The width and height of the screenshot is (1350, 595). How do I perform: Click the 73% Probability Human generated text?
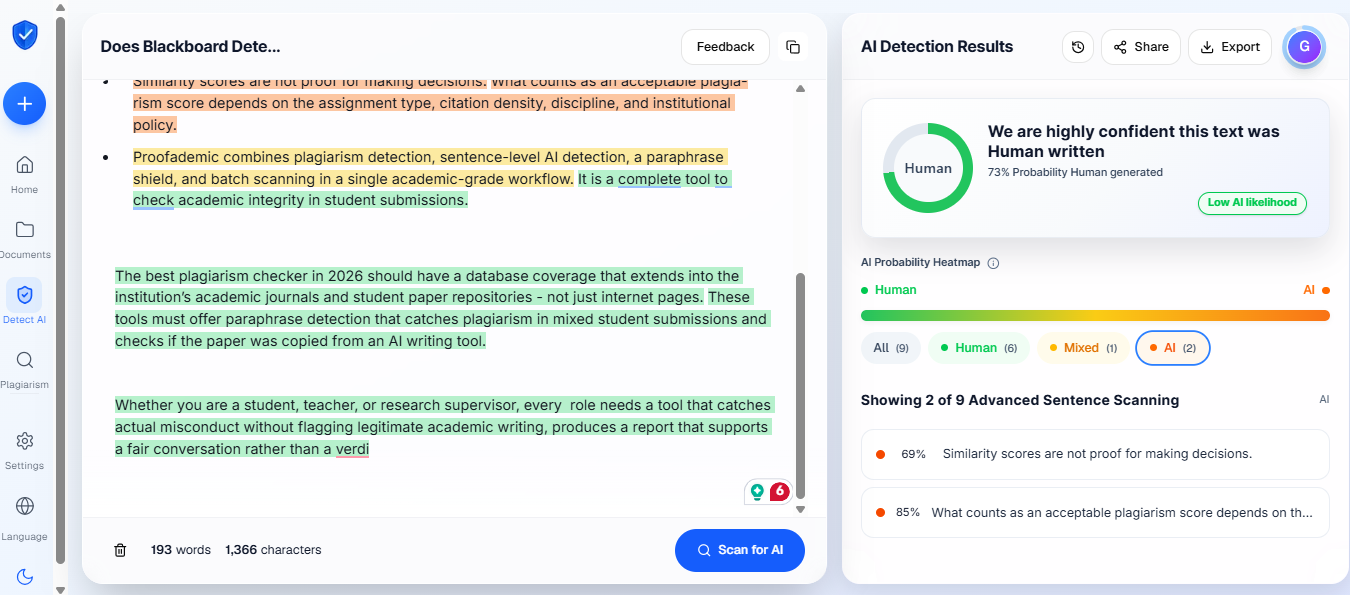1075,172
